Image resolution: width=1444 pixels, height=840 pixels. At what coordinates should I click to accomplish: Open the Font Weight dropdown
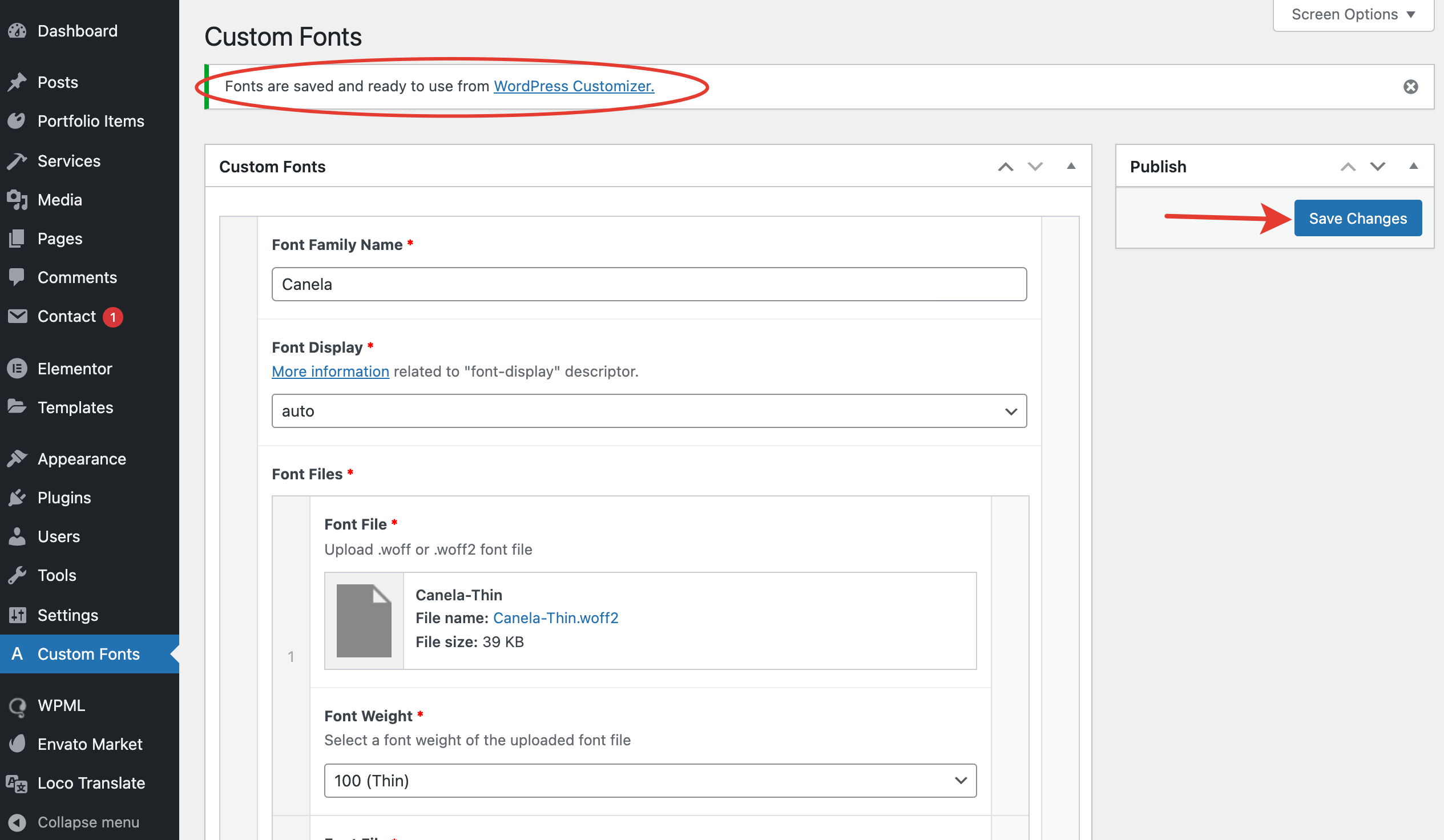tap(650, 781)
